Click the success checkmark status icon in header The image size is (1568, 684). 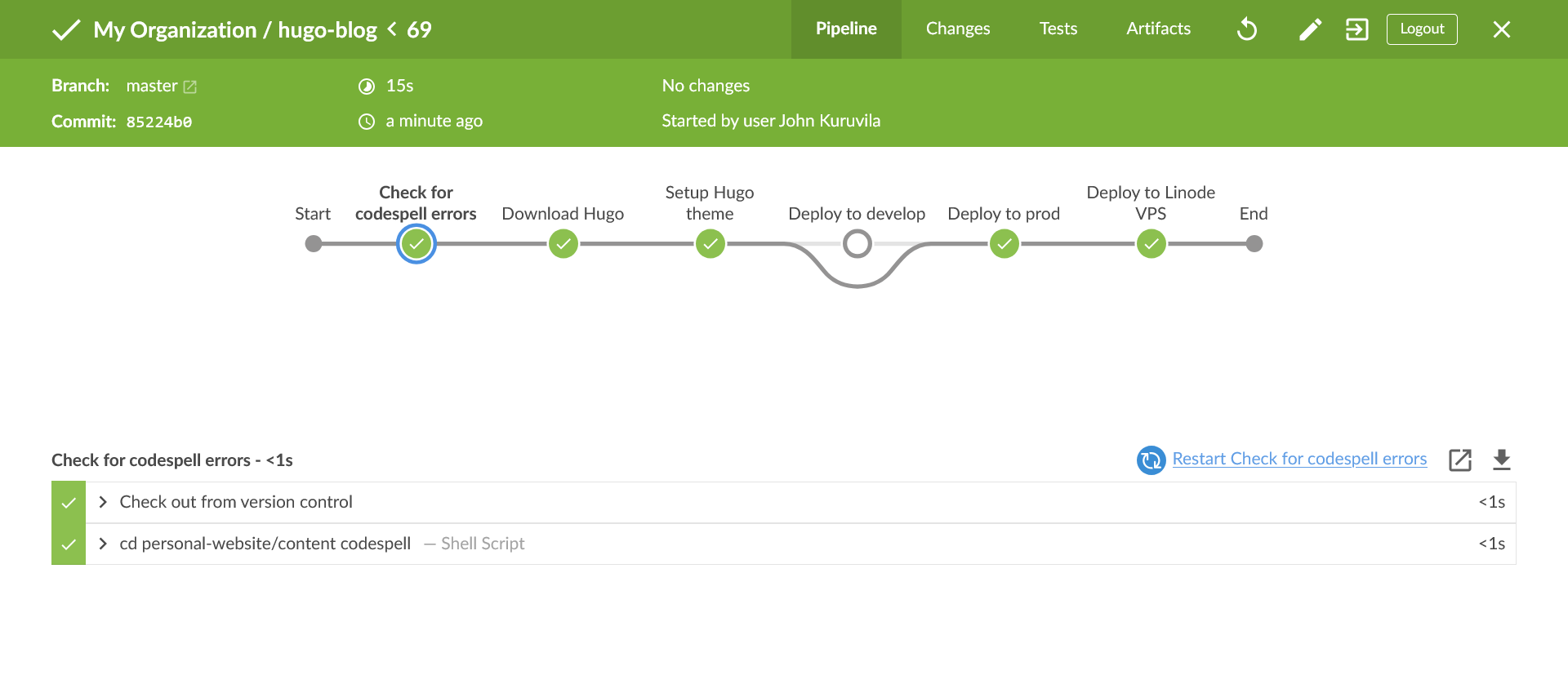click(66, 30)
